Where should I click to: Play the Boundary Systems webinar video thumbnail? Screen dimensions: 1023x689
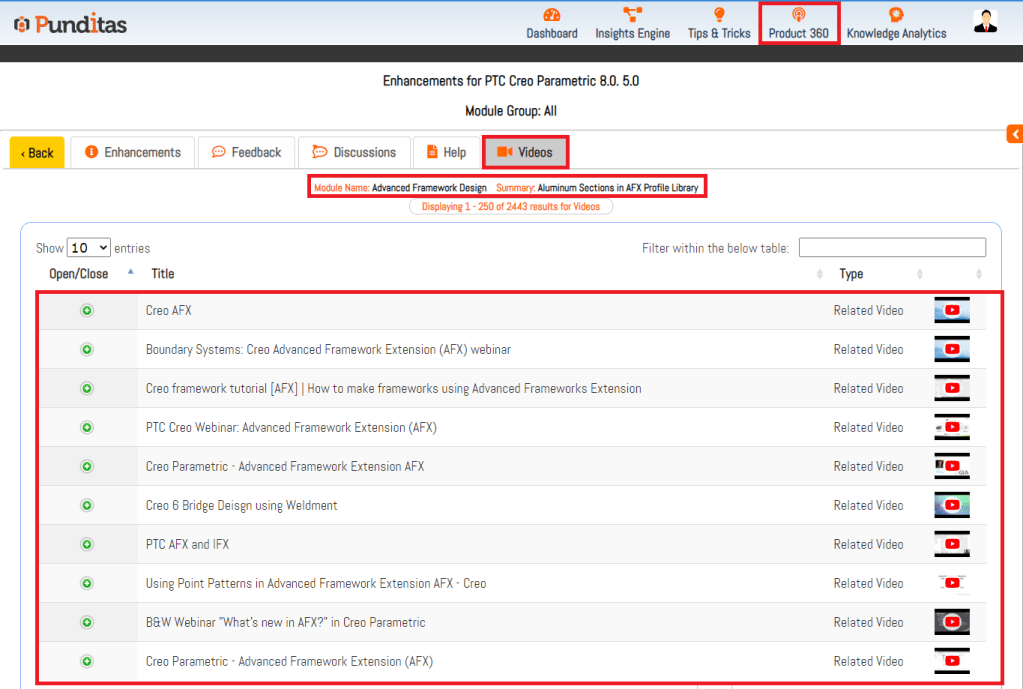(x=952, y=350)
